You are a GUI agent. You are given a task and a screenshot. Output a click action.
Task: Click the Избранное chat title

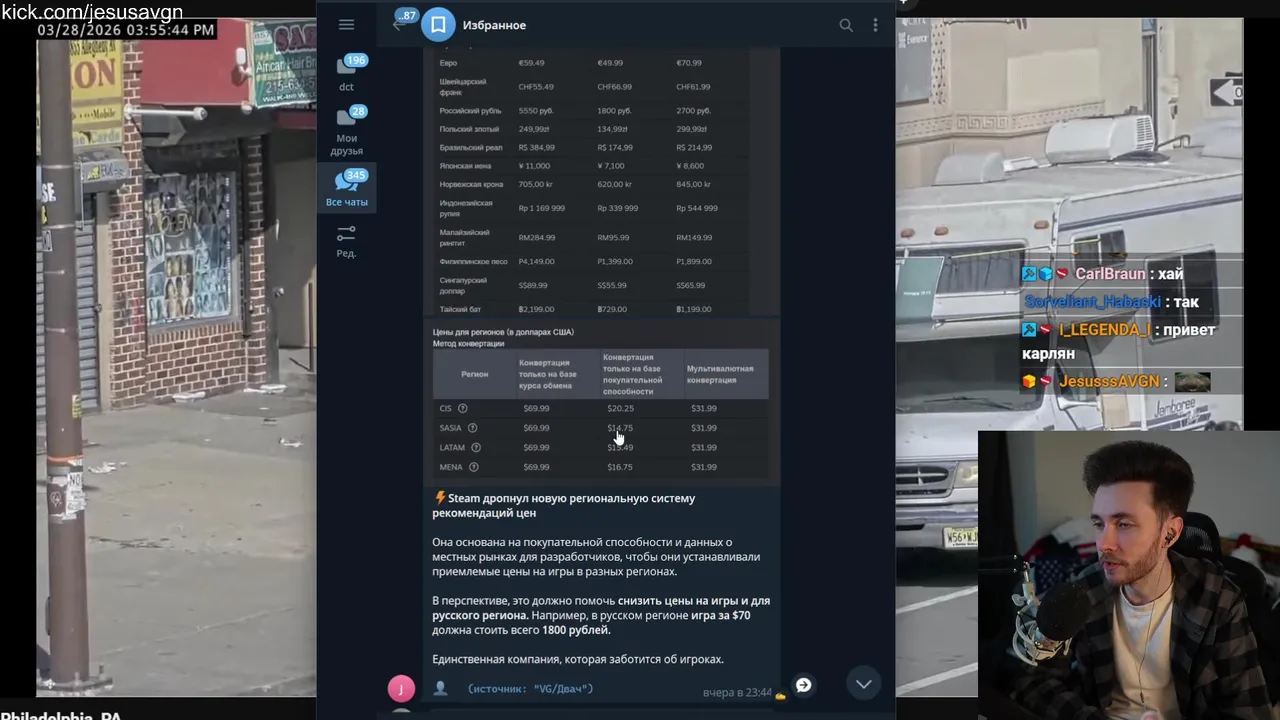494,25
